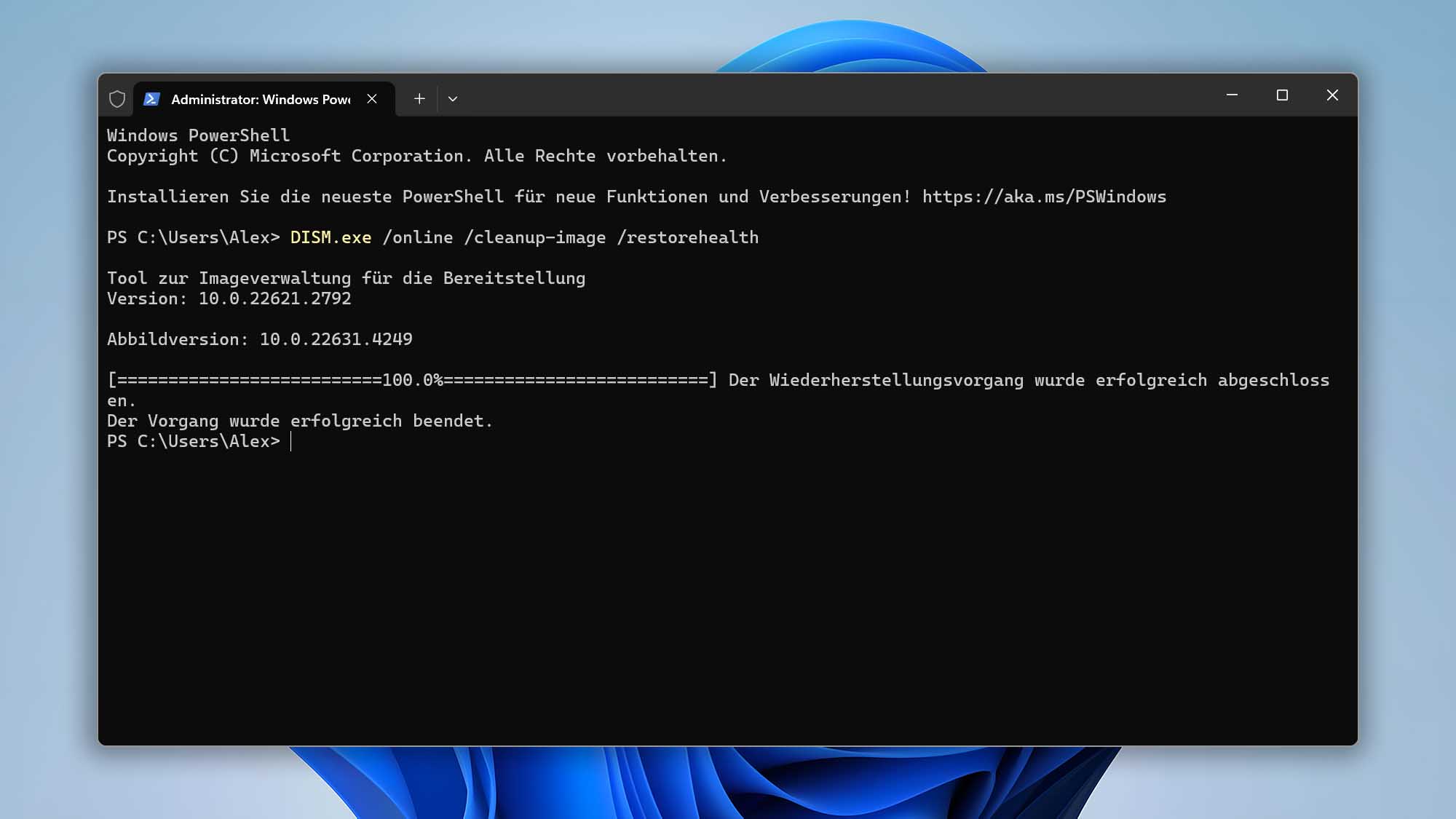Select the Administrator: Windows PowerShell tab
The width and height of the screenshot is (1456, 819).
tap(264, 99)
